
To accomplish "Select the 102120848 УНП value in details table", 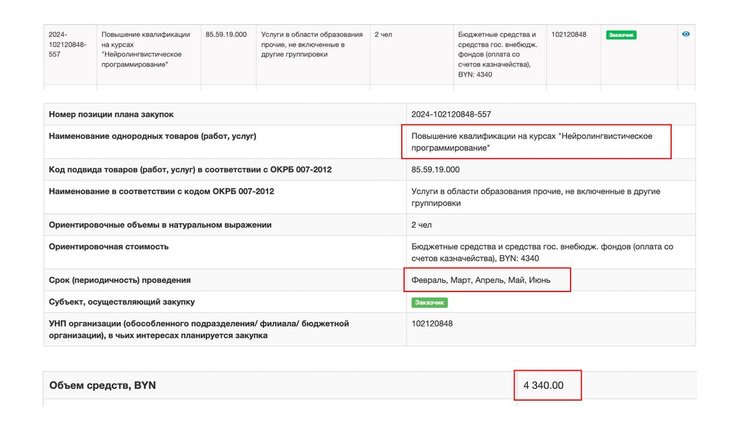I will 432,324.
